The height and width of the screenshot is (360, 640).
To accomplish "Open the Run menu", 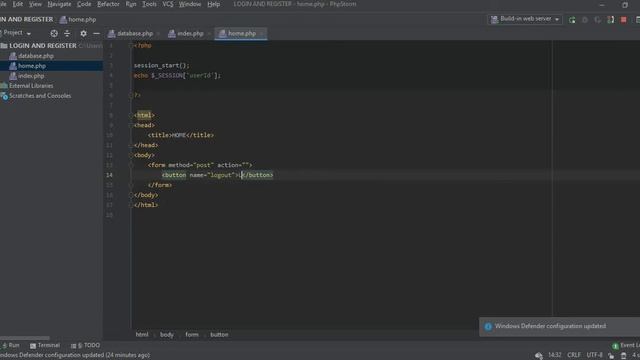I will click(131, 4).
